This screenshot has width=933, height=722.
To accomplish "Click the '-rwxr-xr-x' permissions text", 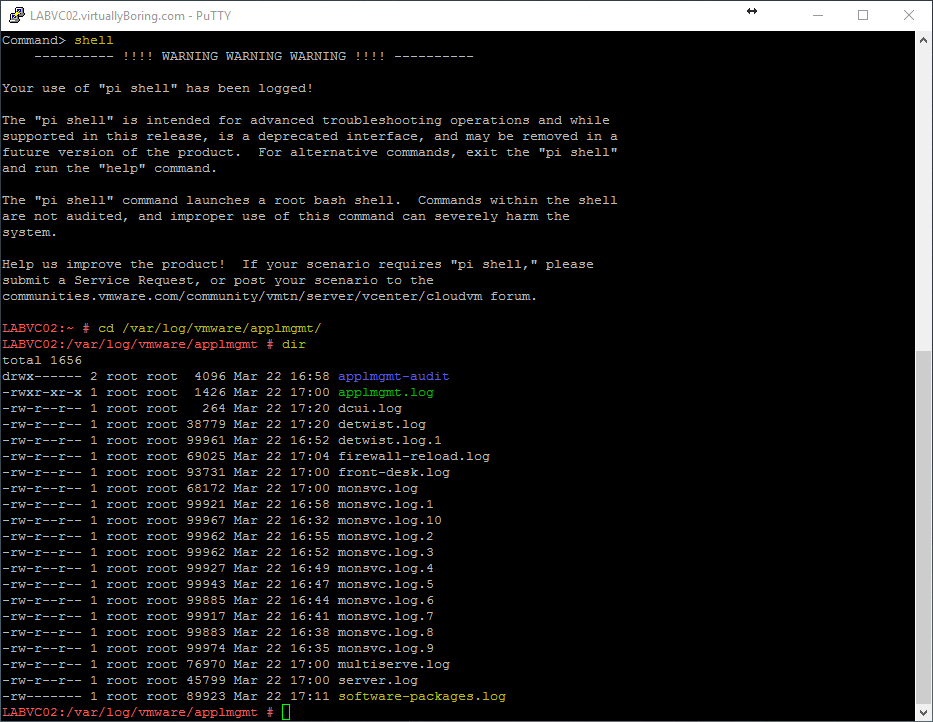I will [42, 392].
